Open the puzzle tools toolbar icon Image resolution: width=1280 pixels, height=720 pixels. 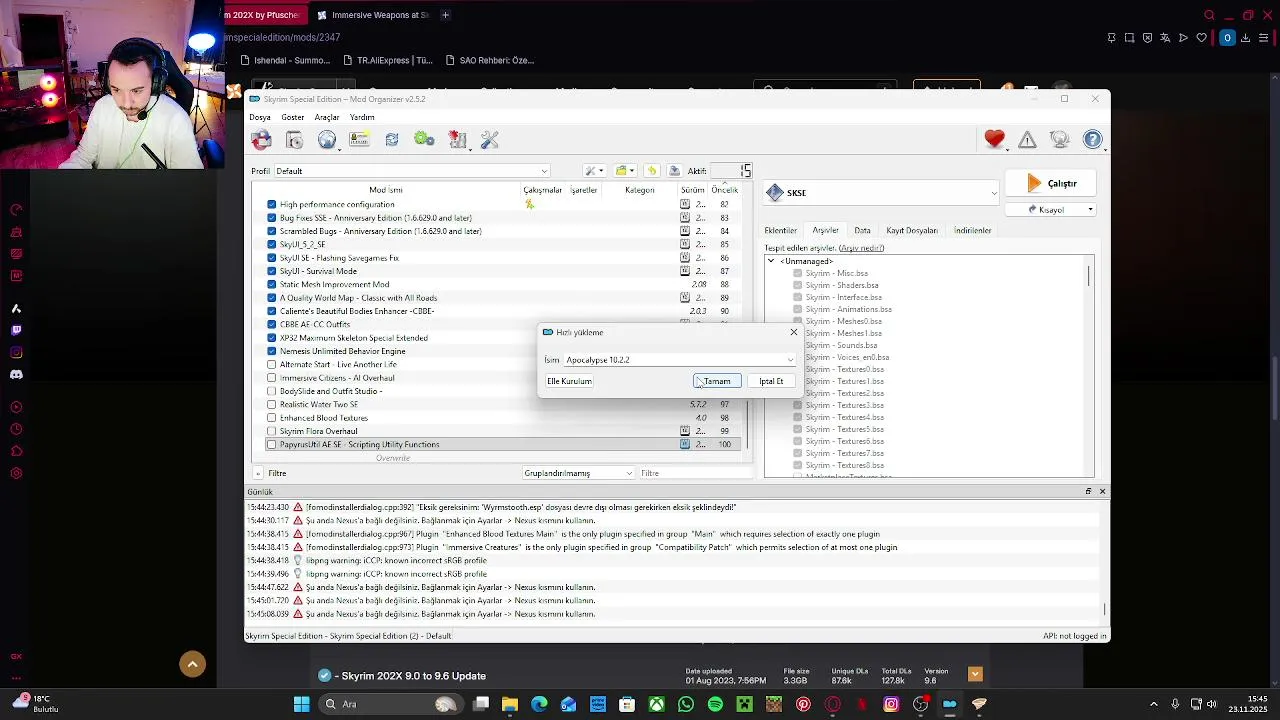point(457,140)
